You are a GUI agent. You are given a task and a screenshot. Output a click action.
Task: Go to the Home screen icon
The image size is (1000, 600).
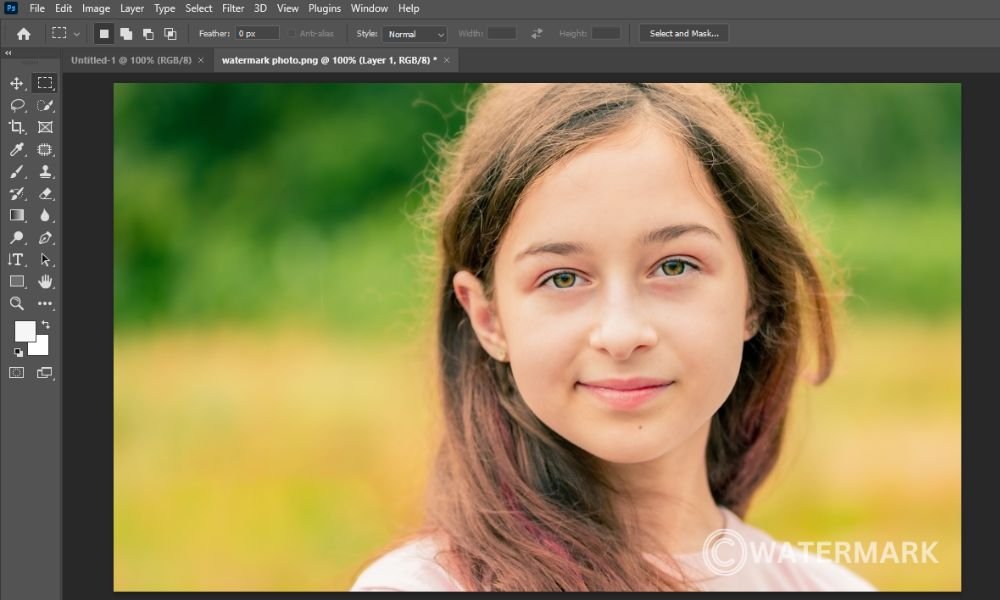point(24,34)
